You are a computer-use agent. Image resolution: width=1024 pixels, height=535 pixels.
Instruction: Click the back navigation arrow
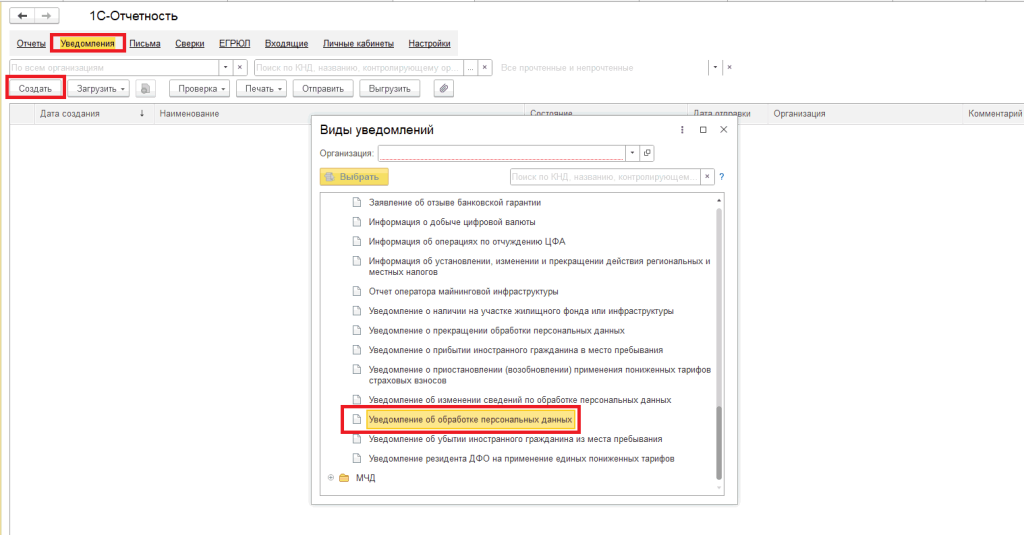[x=22, y=17]
